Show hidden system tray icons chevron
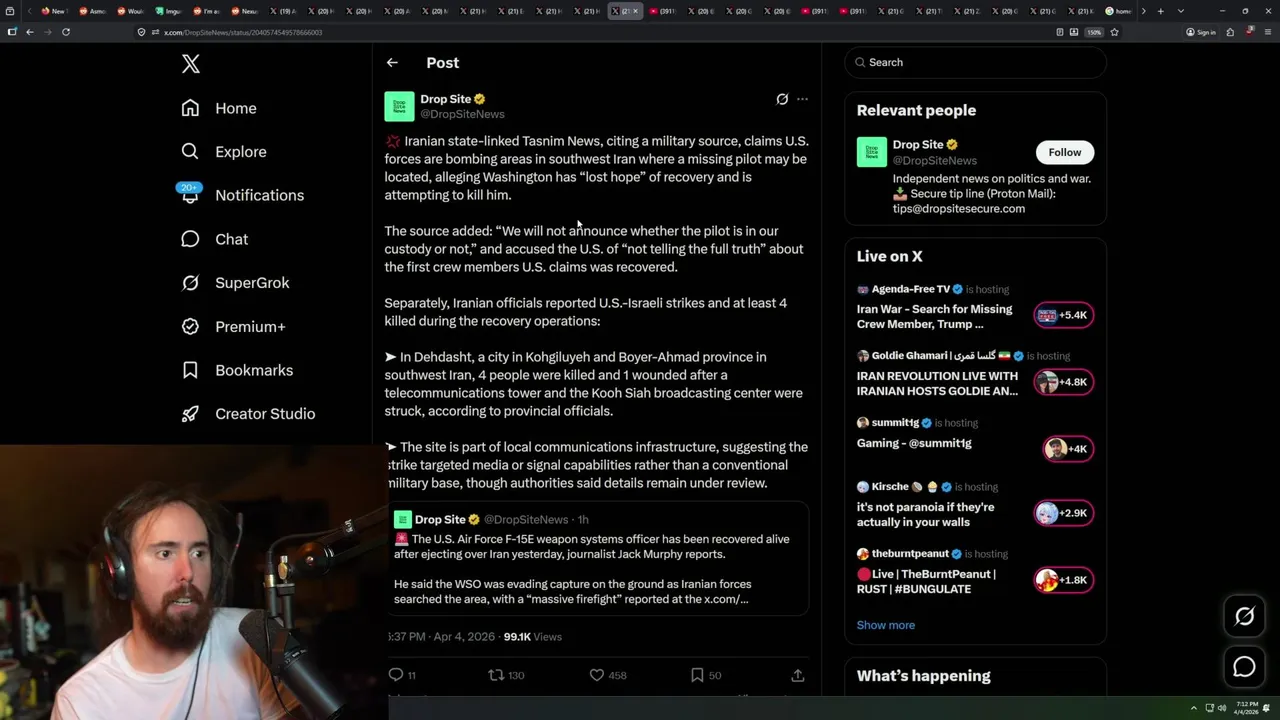The width and height of the screenshot is (1280, 720). [1194, 708]
